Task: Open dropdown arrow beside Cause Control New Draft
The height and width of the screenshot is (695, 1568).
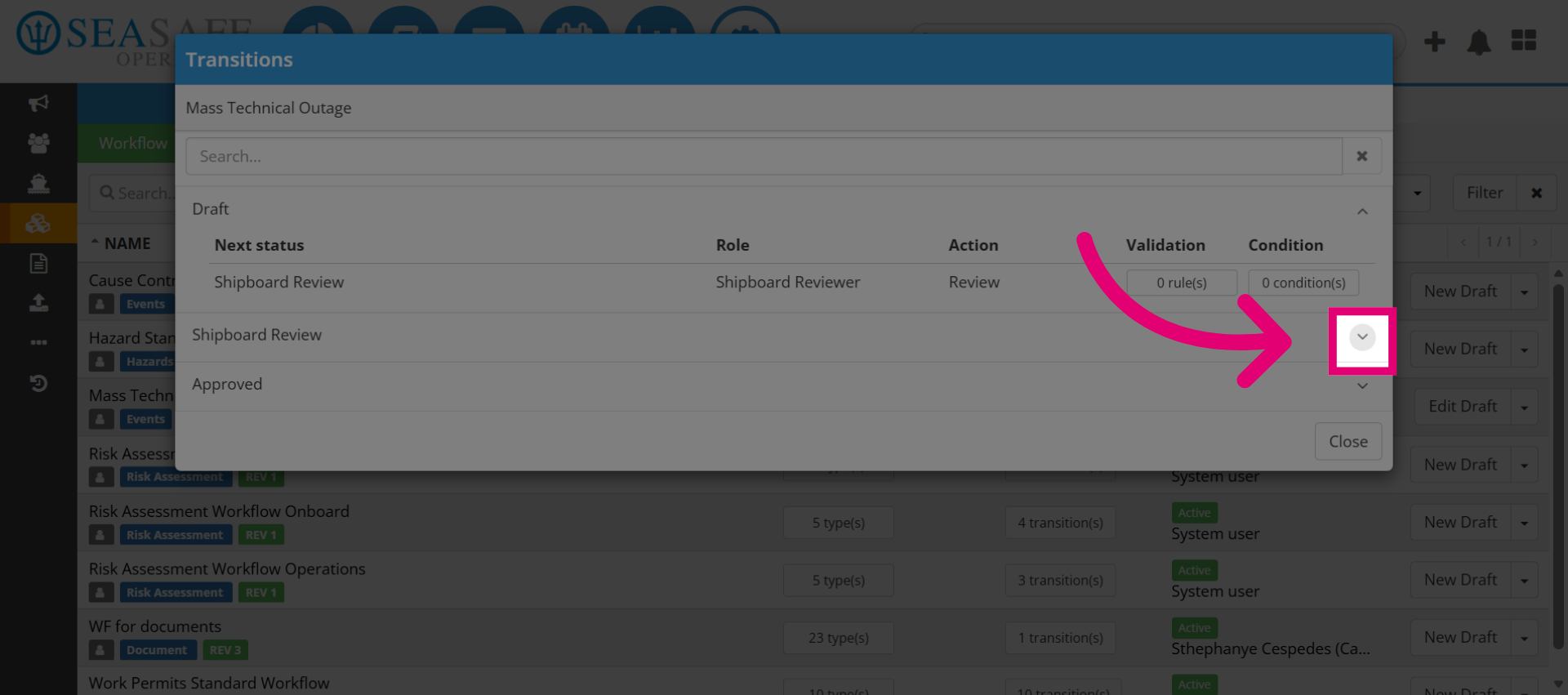Action: pyautogui.click(x=1524, y=292)
